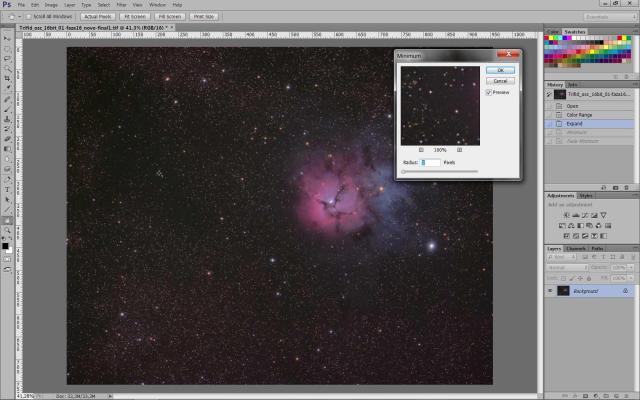The height and width of the screenshot is (400, 640).
Task: Uncheck the Preview checkbox in the Minimum dialog
Action: [488, 92]
